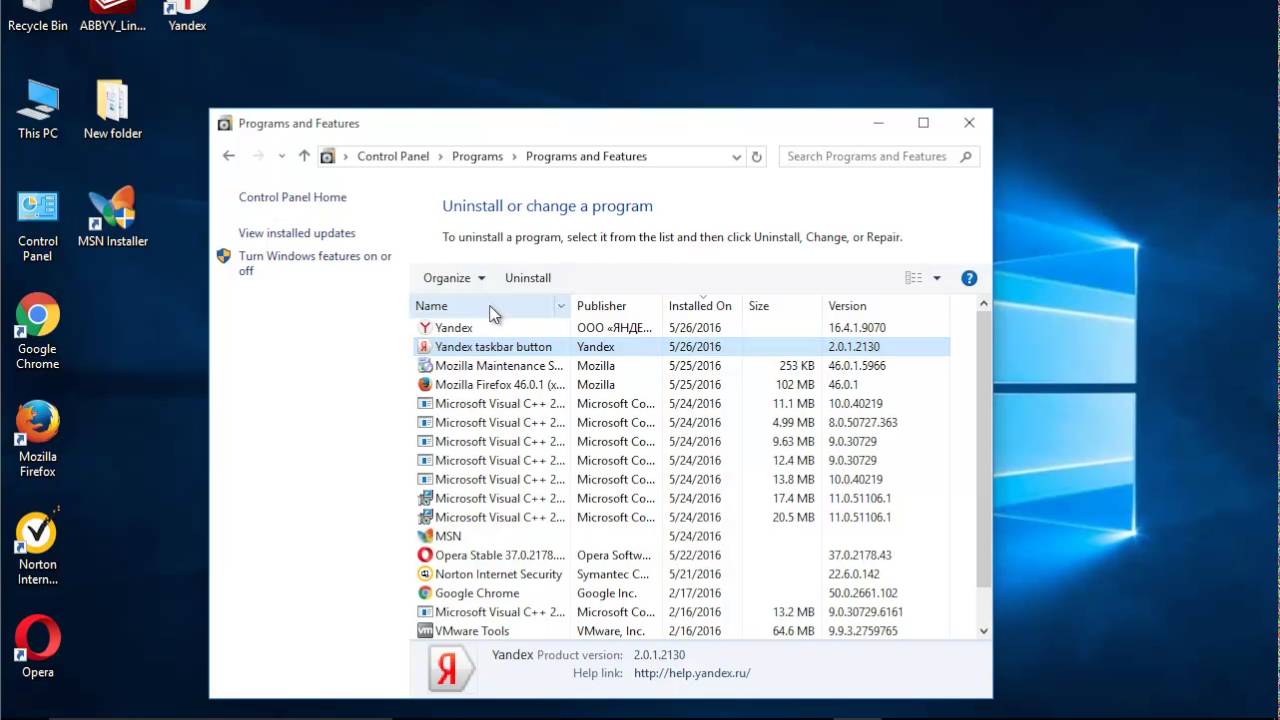This screenshot has height=720, width=1280.
Task: Click the Uninstall toolbar button
Action: pos(528,278)
